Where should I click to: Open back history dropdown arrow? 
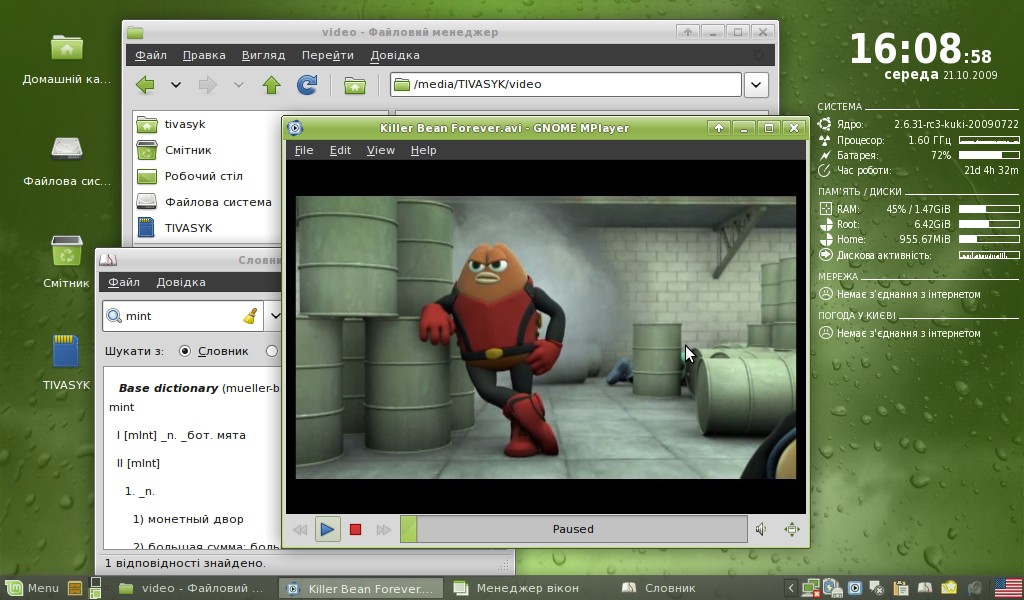(176, 84)
